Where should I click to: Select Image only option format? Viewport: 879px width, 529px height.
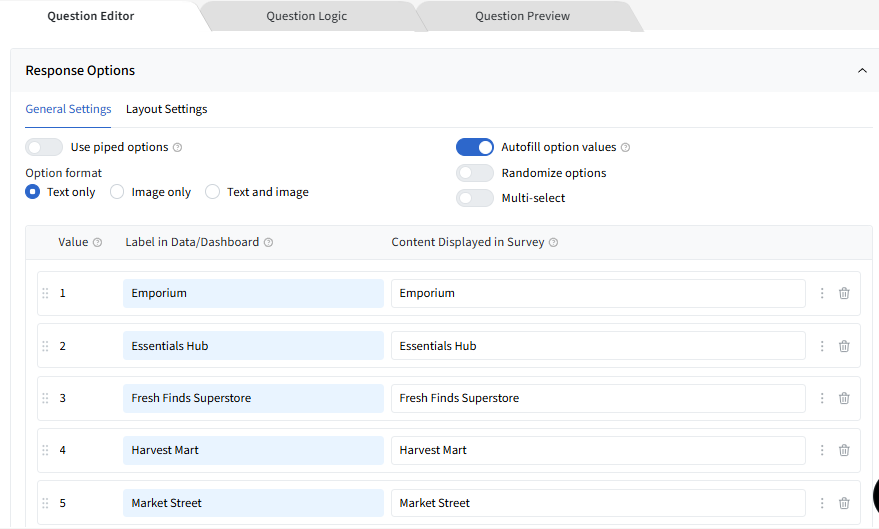117,192
